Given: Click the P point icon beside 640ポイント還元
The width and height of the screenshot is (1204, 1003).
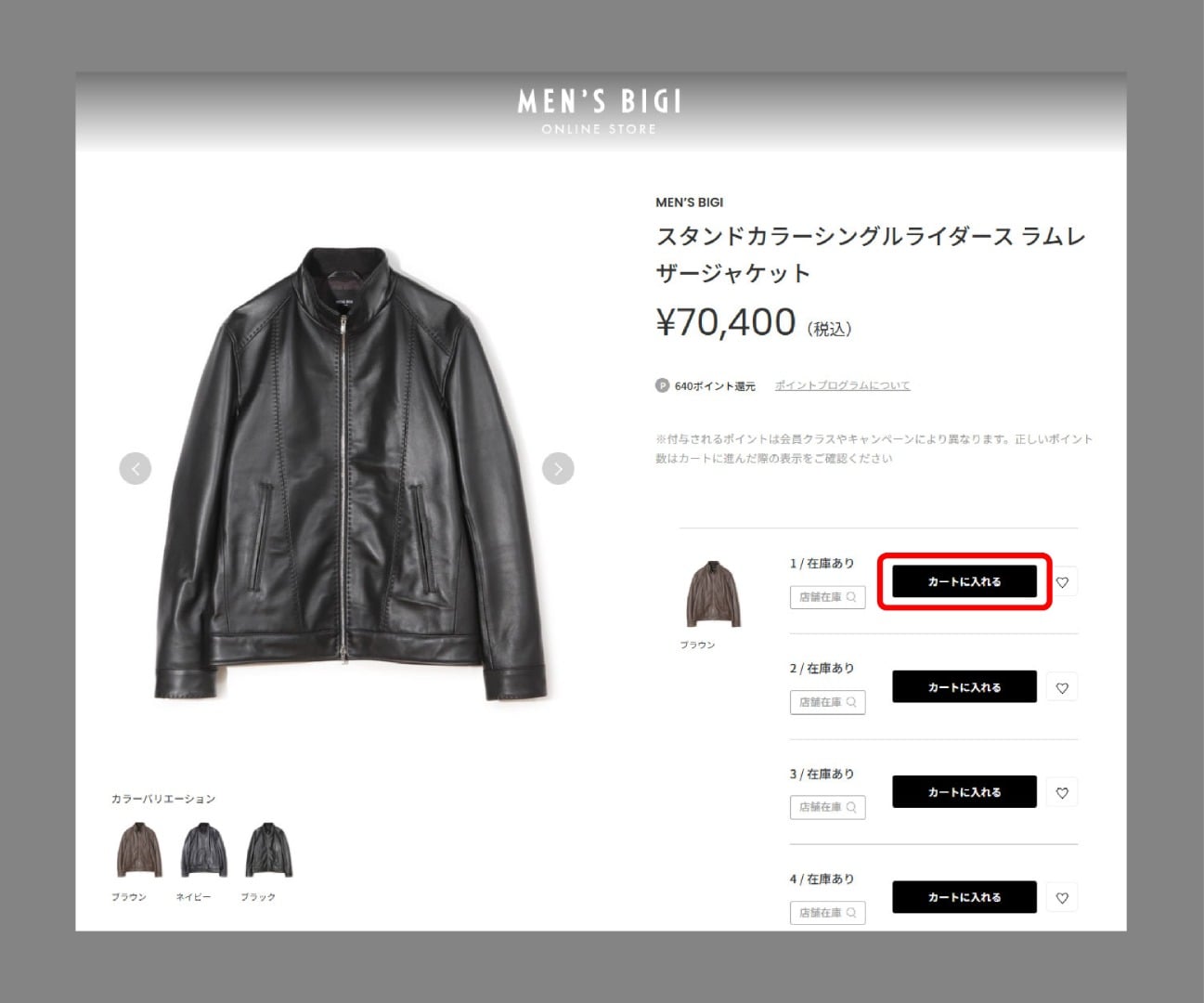Looking at the screenshot, I should [662, 385].
